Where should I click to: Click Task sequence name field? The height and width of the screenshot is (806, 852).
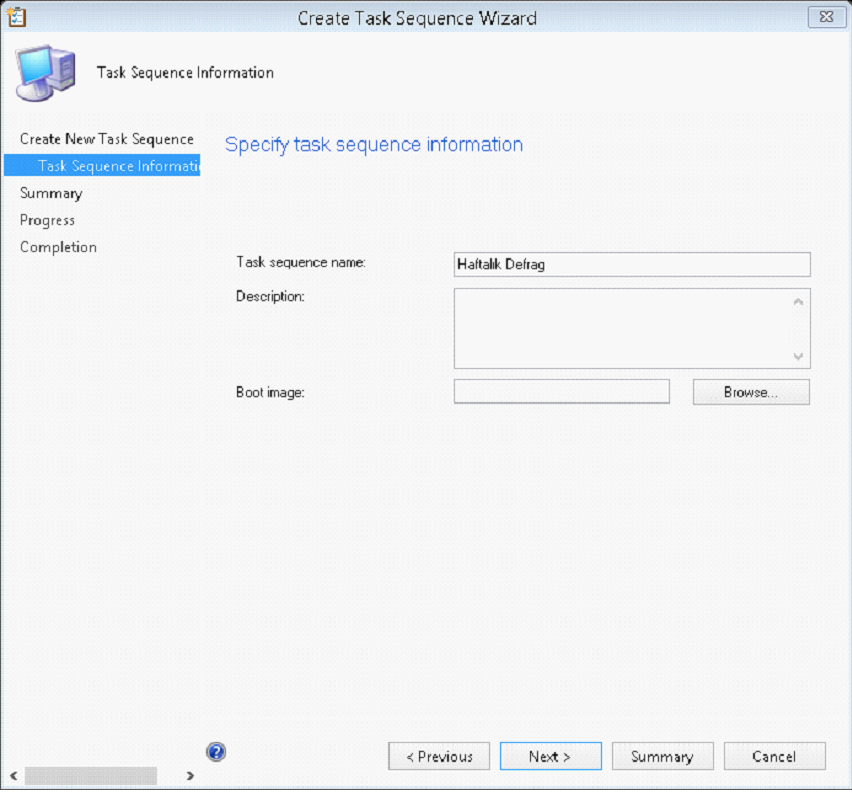pyautogui.click(x=632, y=264)
